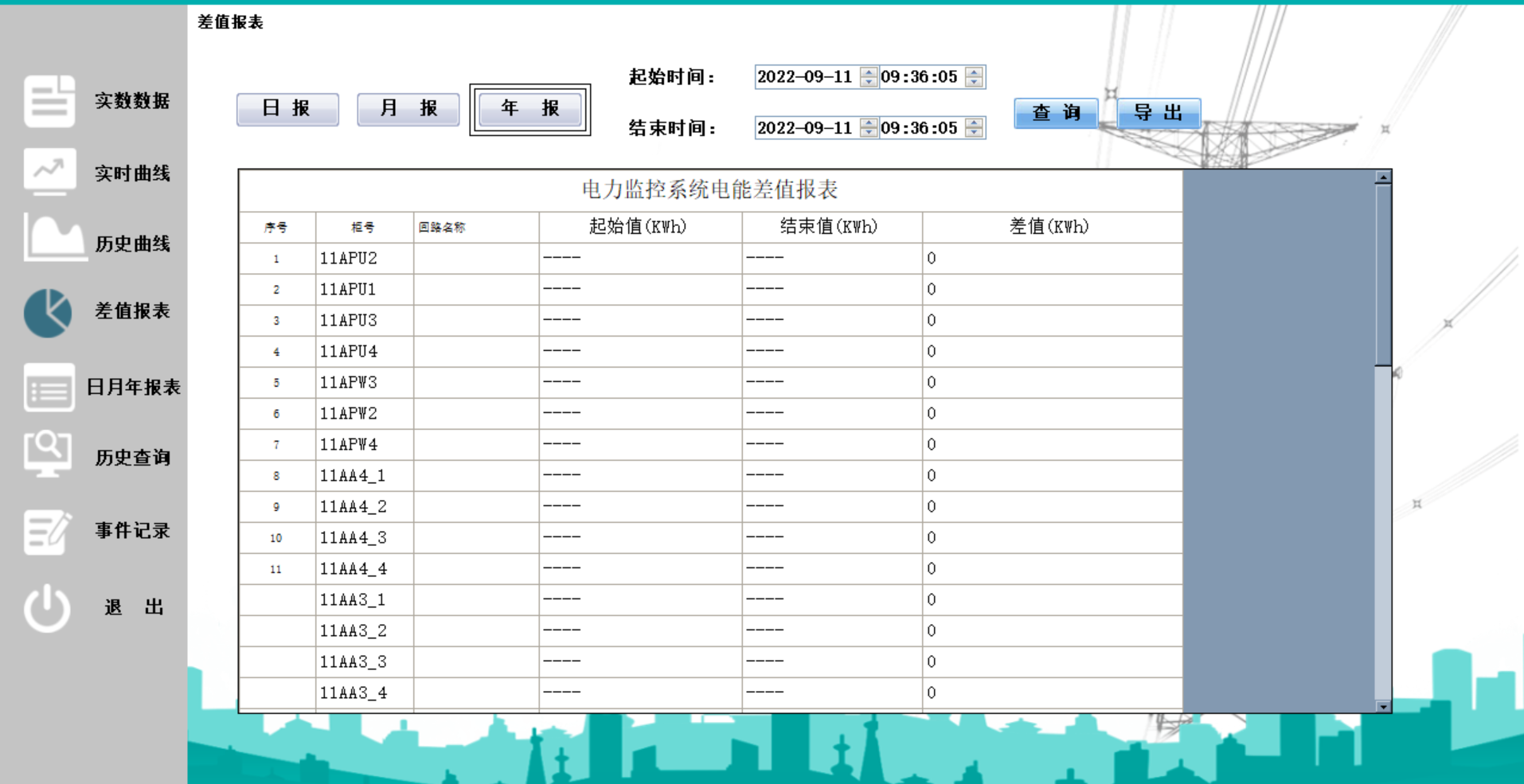The height and width of the screenshot is (784, 1524).
Task: Select the 年报 yearly report mode
Action: [529, 109]
